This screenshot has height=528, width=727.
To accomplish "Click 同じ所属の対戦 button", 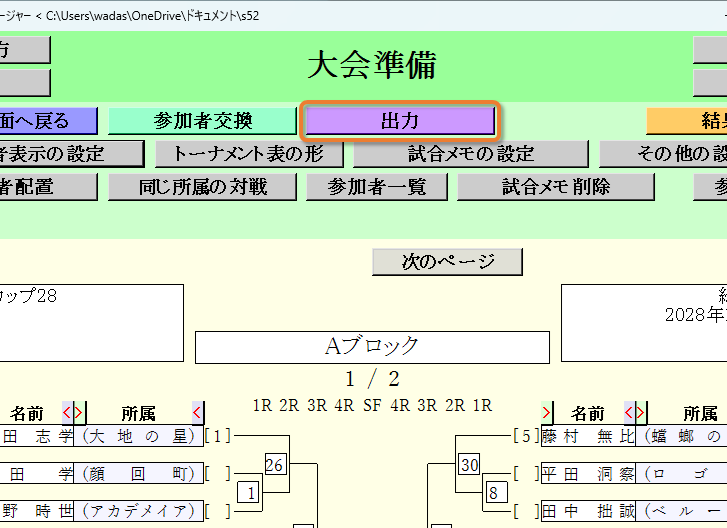I will (x=202, y=187).
